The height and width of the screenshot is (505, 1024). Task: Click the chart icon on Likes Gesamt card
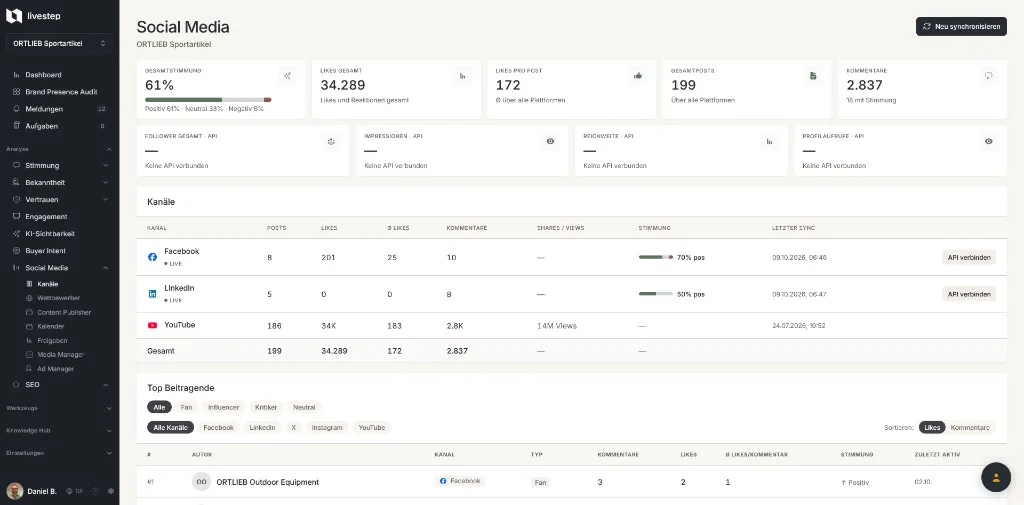[462, 76]
